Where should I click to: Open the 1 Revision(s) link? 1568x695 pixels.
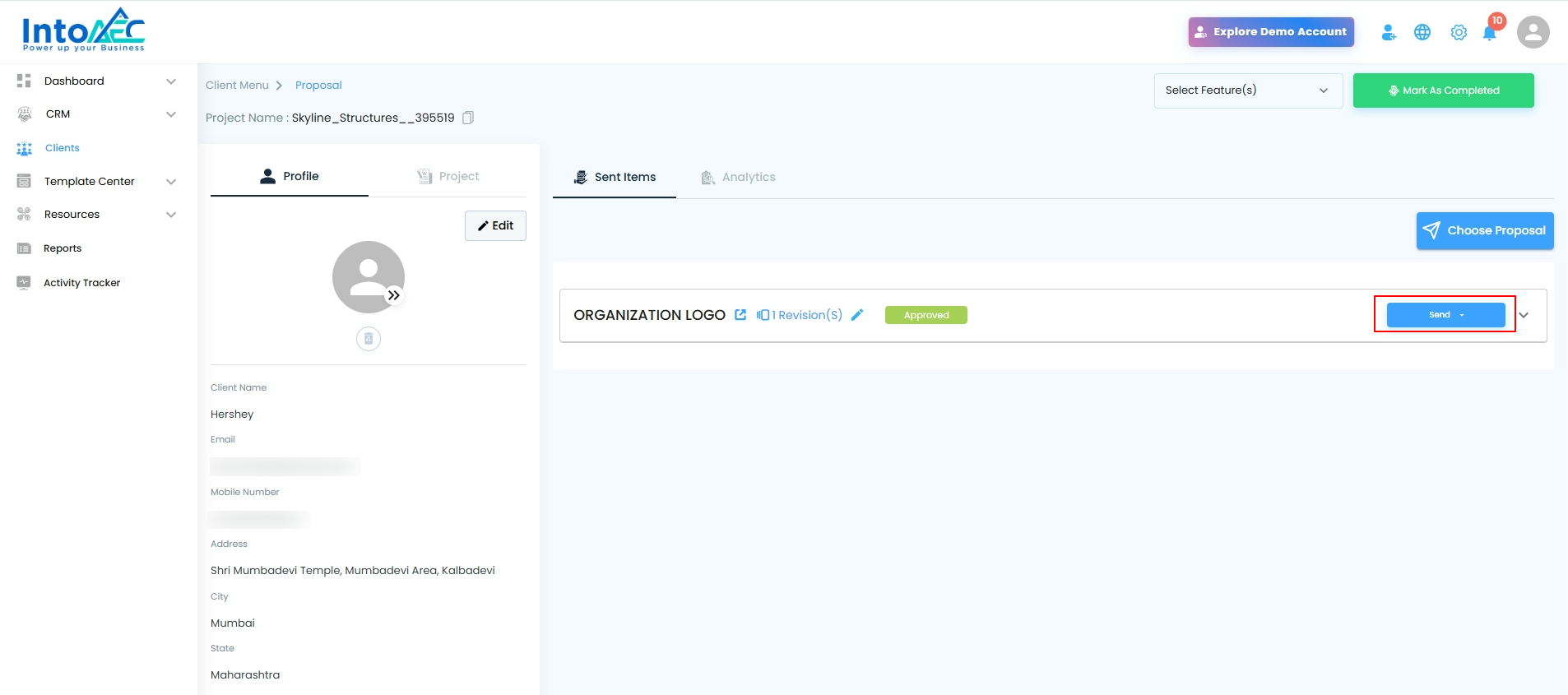point(807,315)
